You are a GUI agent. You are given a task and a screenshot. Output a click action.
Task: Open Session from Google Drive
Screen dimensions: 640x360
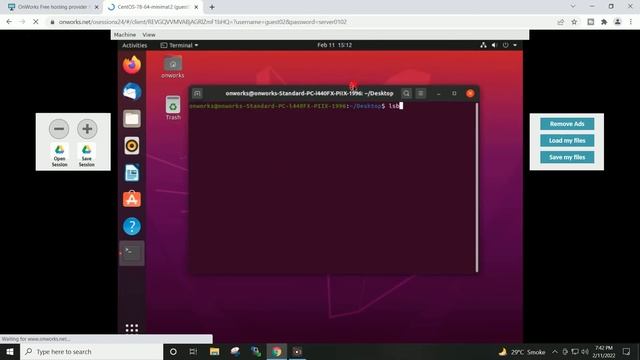point(60,156)
